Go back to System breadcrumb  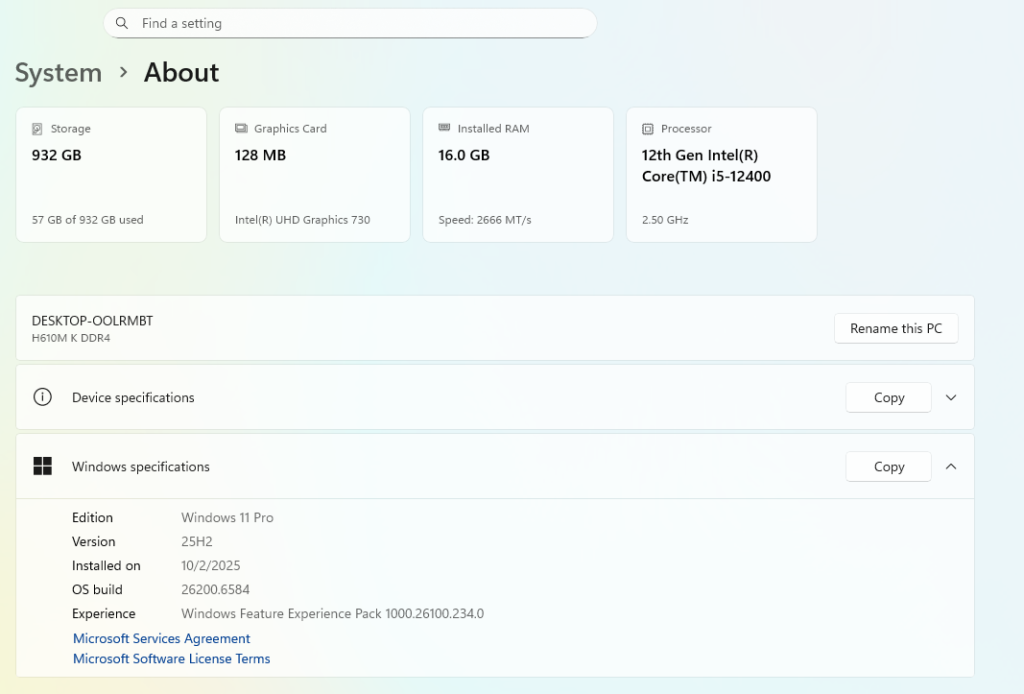coord(58,73)
